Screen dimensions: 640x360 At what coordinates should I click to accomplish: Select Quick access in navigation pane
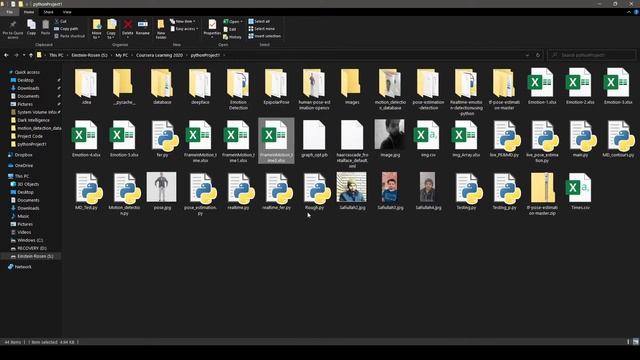(x=27, y=72)
